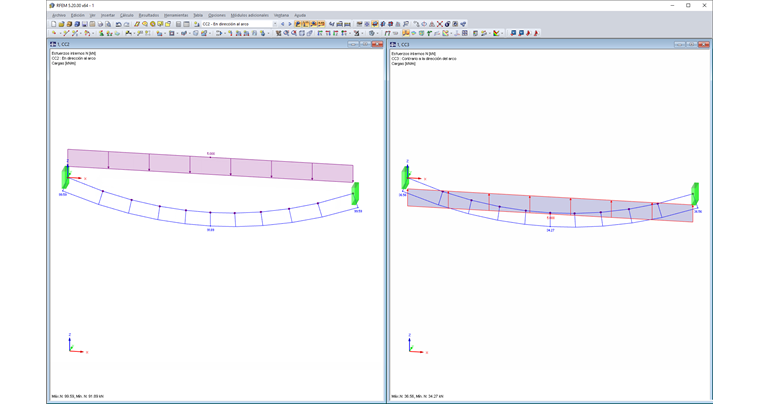The height and width of the screenshot is (404, 760).
Task: Click 'CC2 : En dirección al arco' text in left view
Action: (74, 58)
